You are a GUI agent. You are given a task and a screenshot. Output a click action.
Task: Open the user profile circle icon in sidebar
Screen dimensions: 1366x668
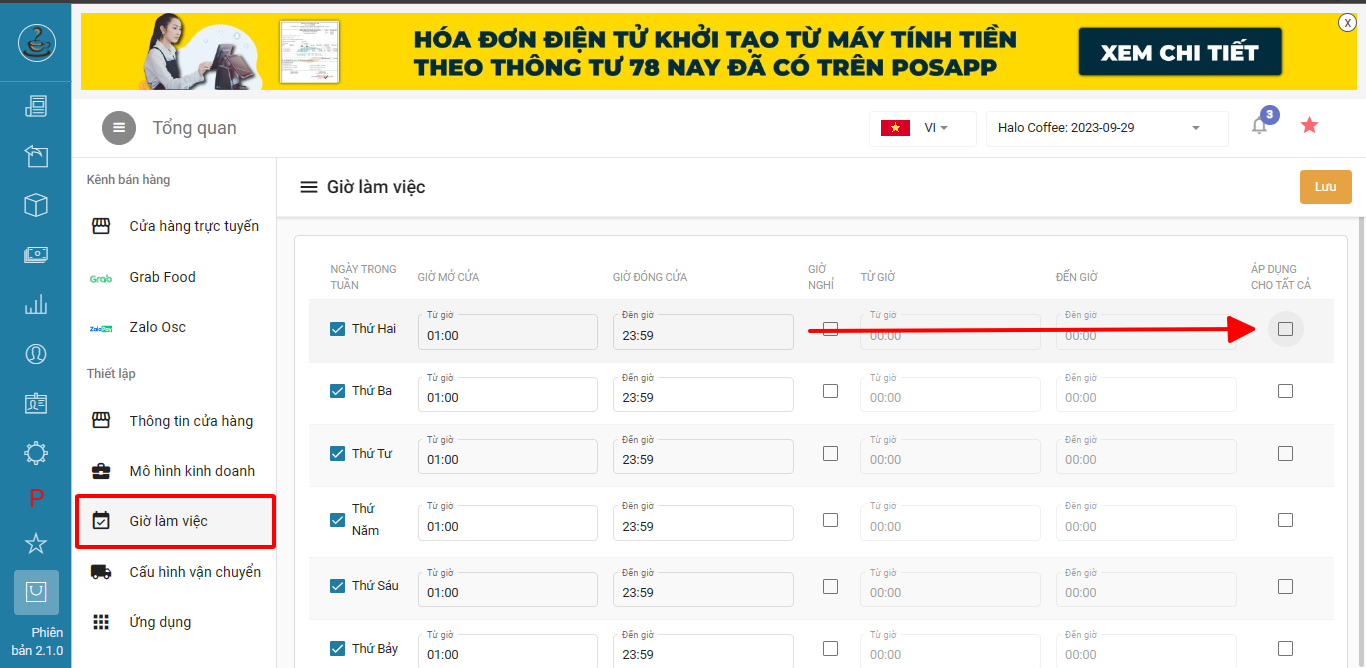click(36, 354)
